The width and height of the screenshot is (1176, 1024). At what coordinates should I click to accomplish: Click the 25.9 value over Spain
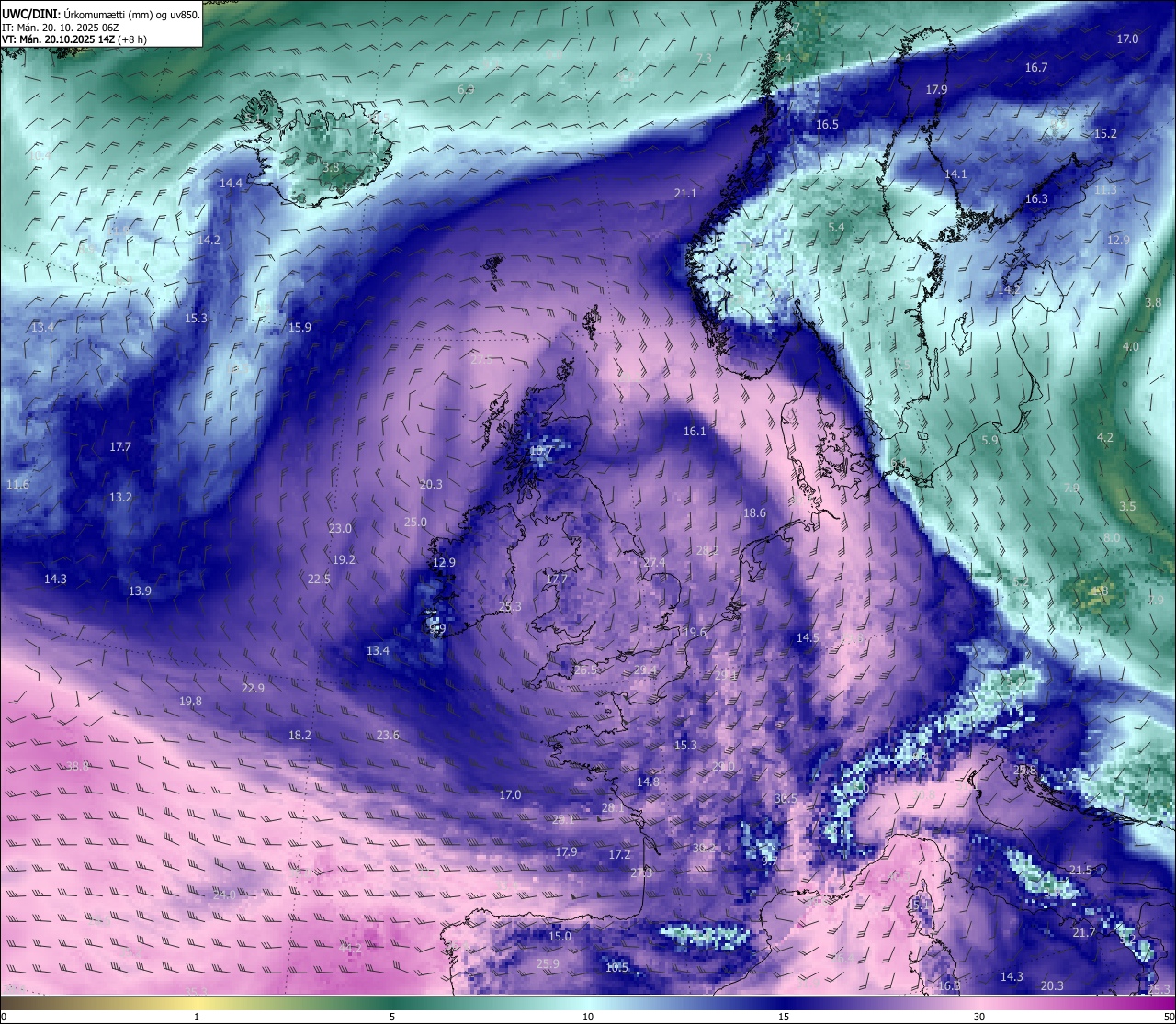(548, 963)
